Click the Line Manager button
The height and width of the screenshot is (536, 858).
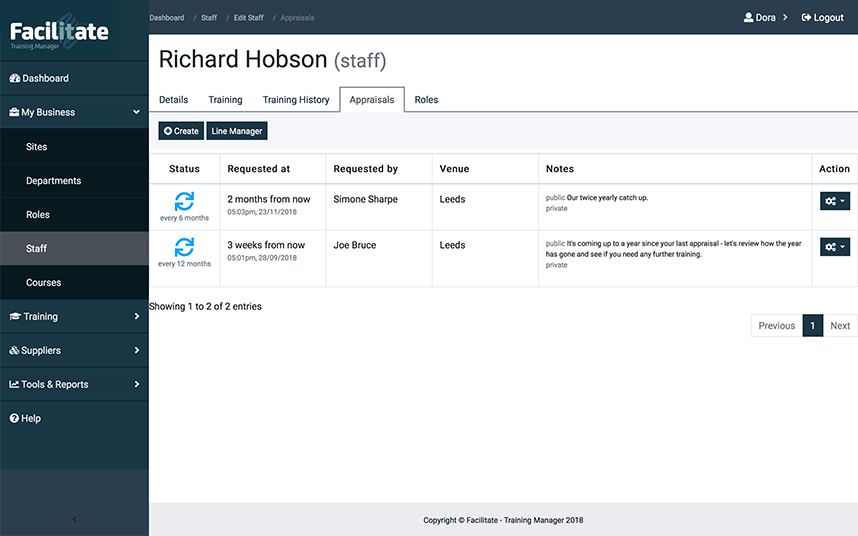pyautogui.click(x=237, y=131)
